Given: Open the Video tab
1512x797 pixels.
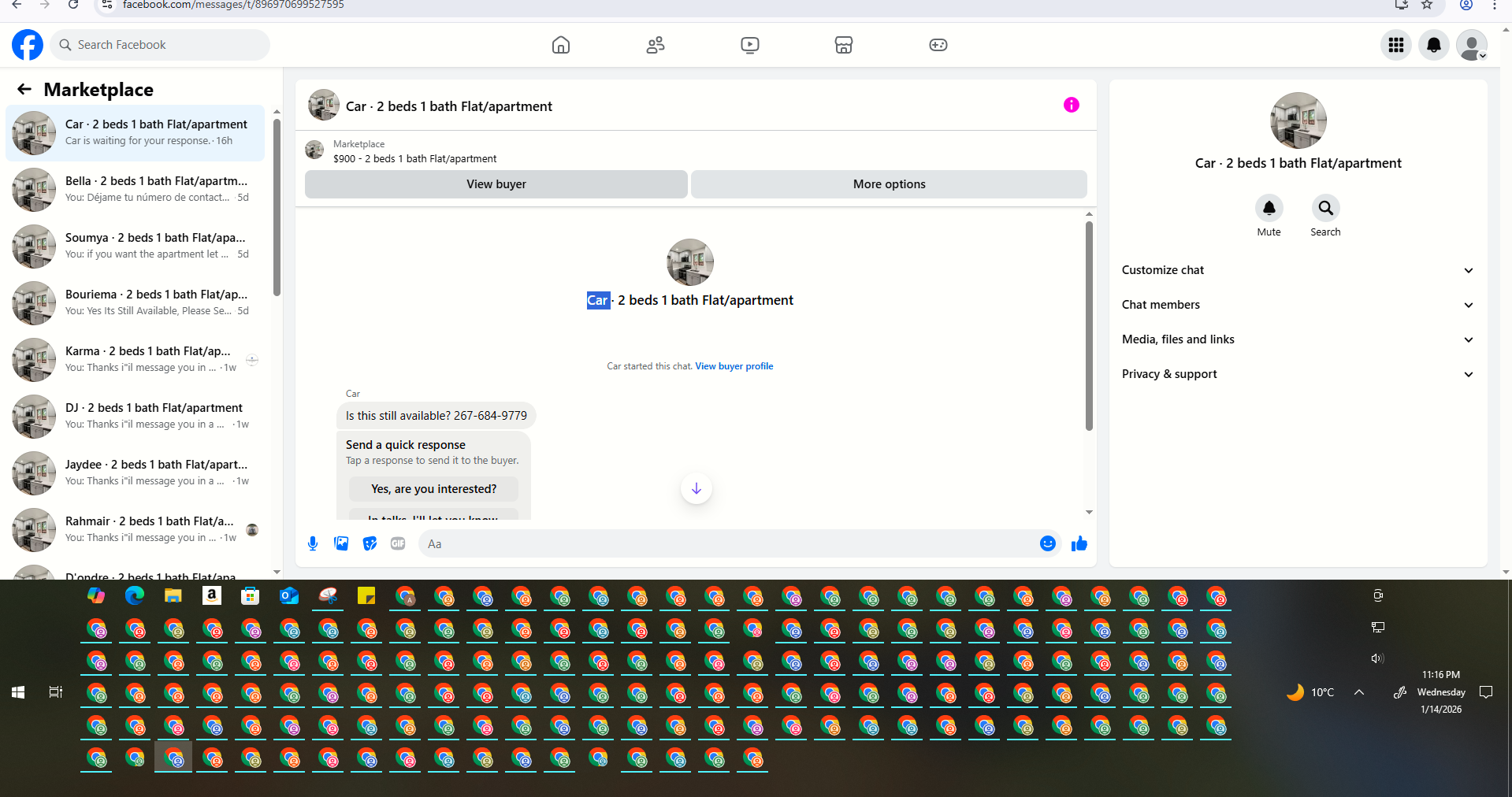Looking at the screenshot, I should 750,45.
